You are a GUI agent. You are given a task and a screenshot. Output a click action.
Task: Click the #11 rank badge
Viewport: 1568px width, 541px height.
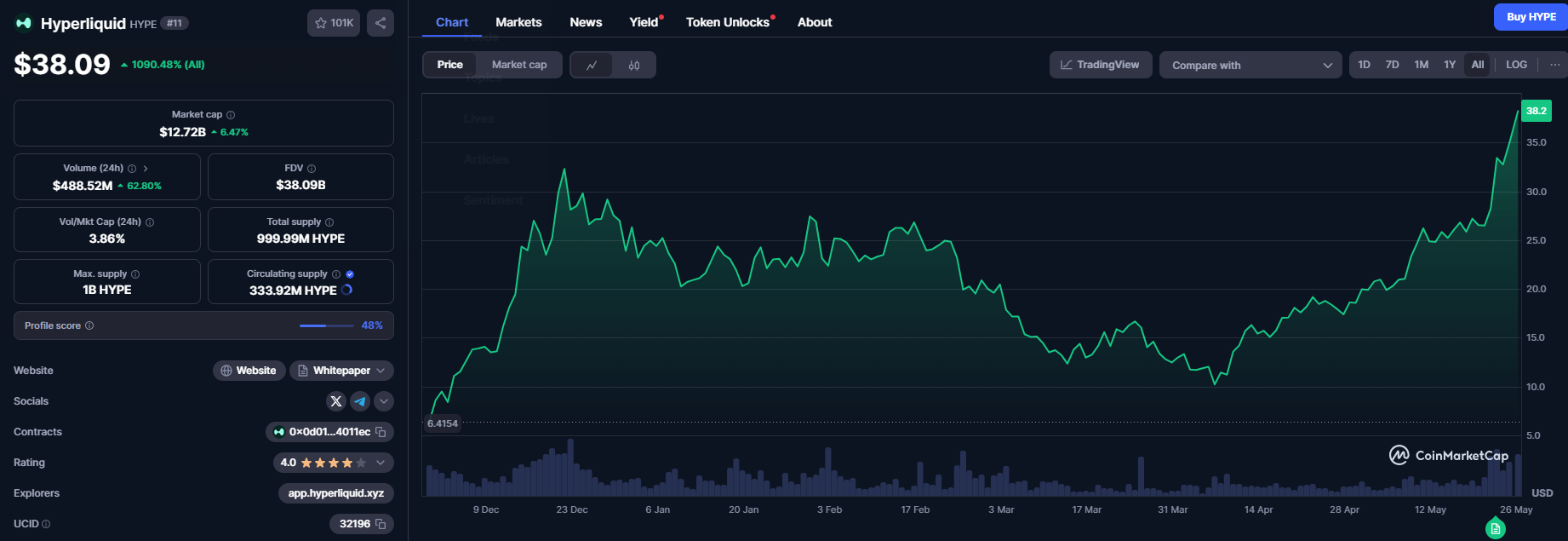[175, 23]
